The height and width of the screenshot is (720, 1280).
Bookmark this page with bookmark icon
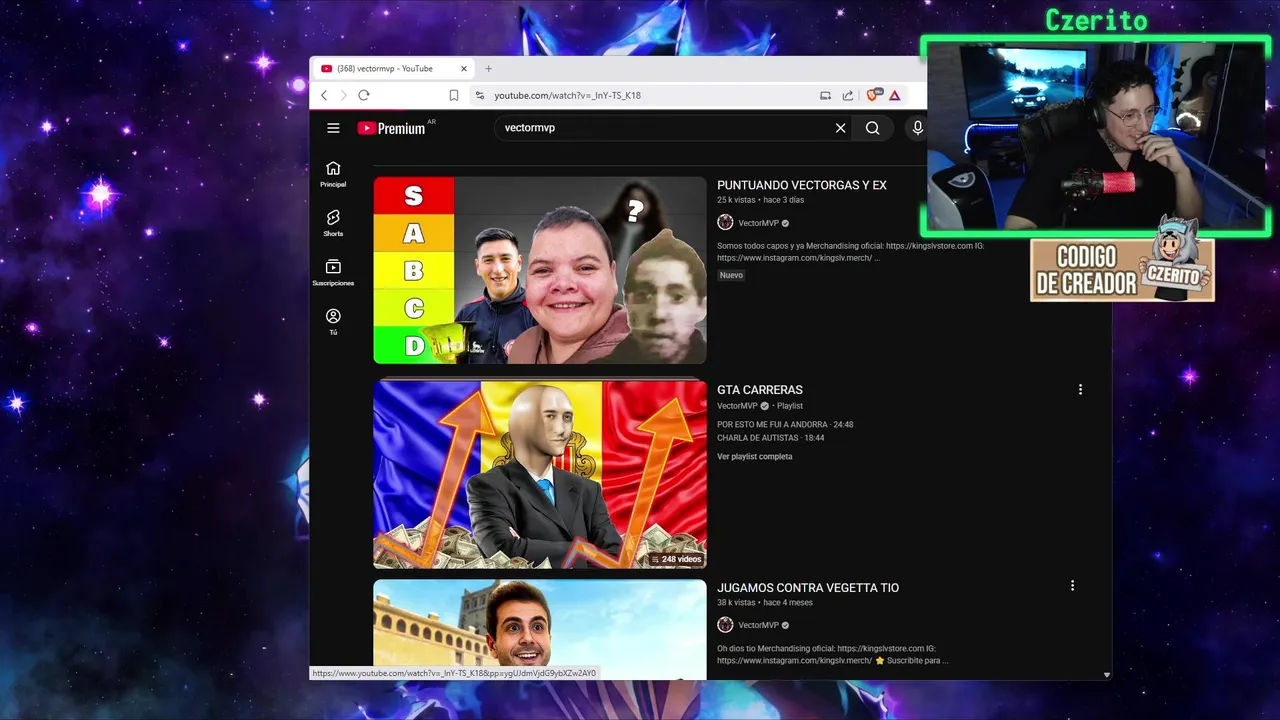pos(453,95)
